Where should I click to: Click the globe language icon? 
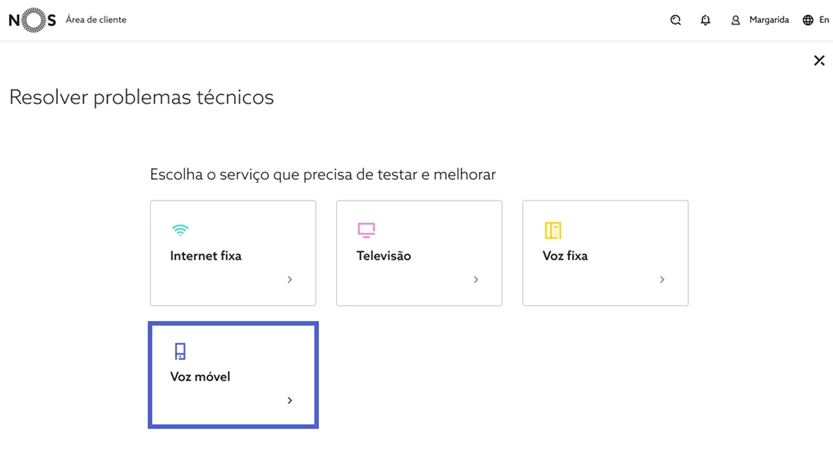tap(808, 20)
